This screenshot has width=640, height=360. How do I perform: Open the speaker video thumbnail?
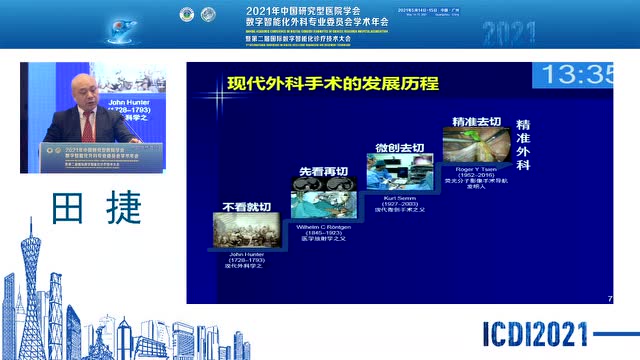pyautogui.click(x=93, y=118)
